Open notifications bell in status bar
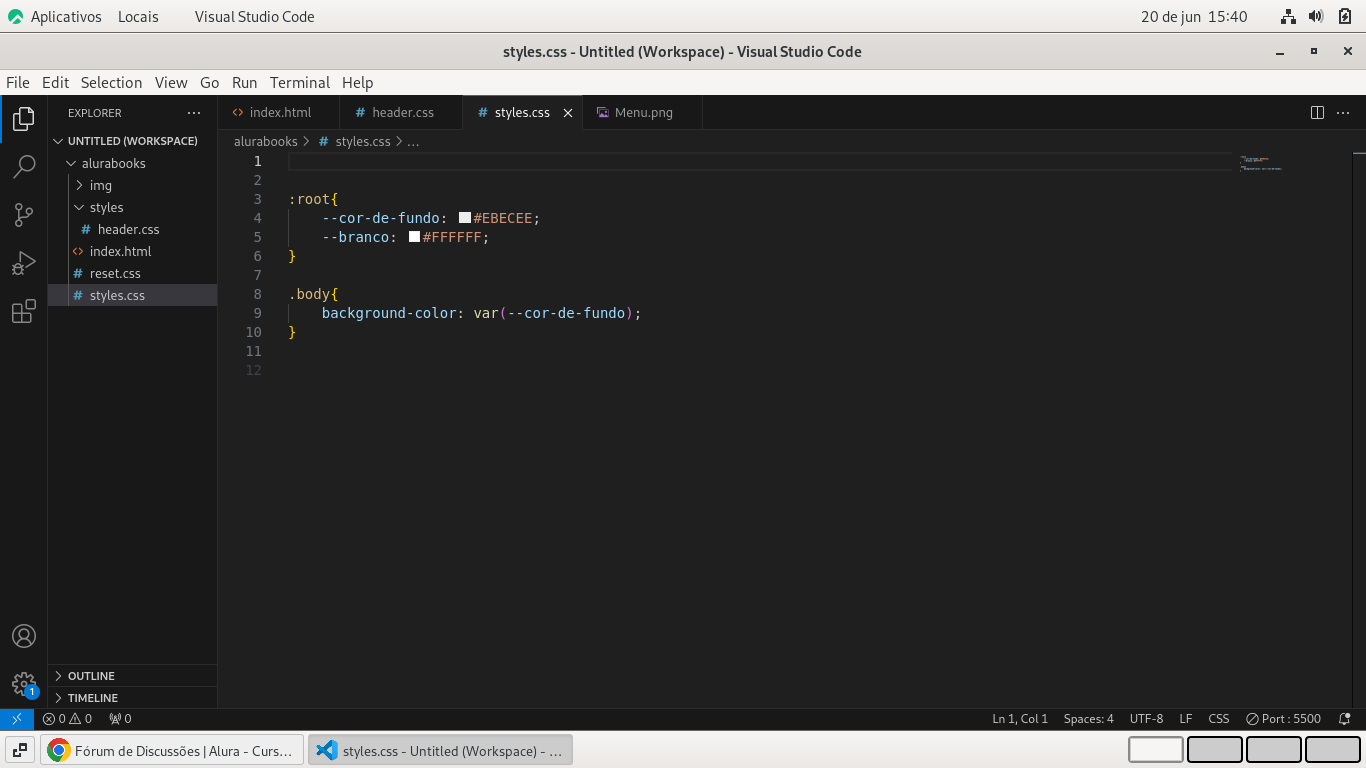Viewport: 1366px width, 768px height. [x=1345, y=719]
